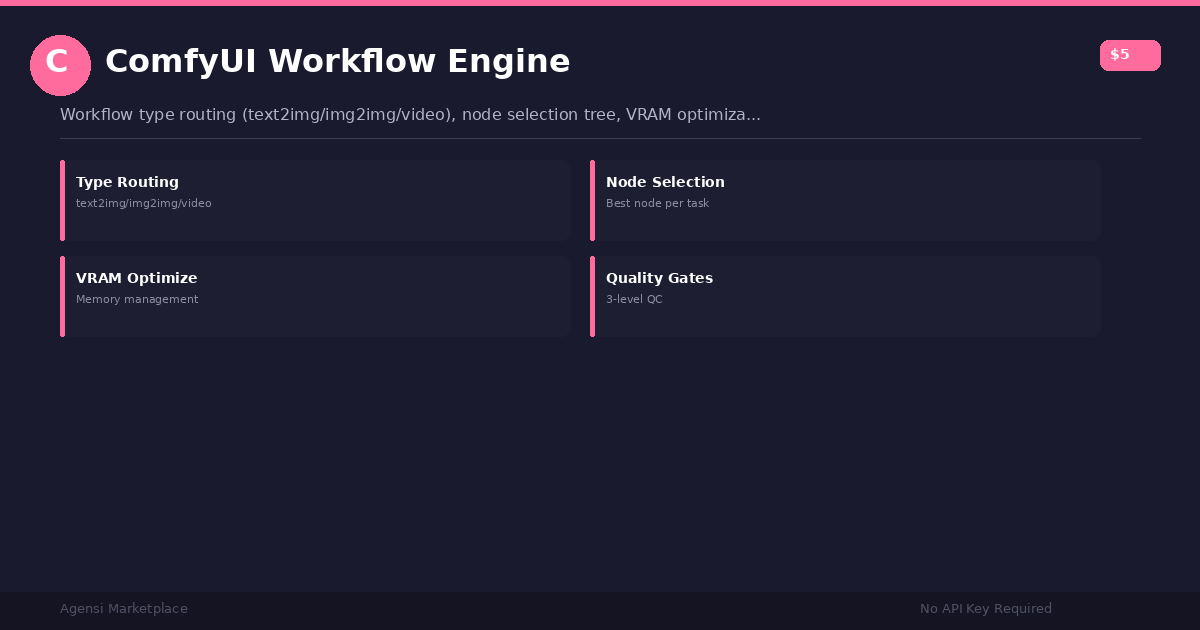The height and width of the screenshot is (630, 1200).
Task: Click the No API Key Required label
Action: [x=986, y=609]
